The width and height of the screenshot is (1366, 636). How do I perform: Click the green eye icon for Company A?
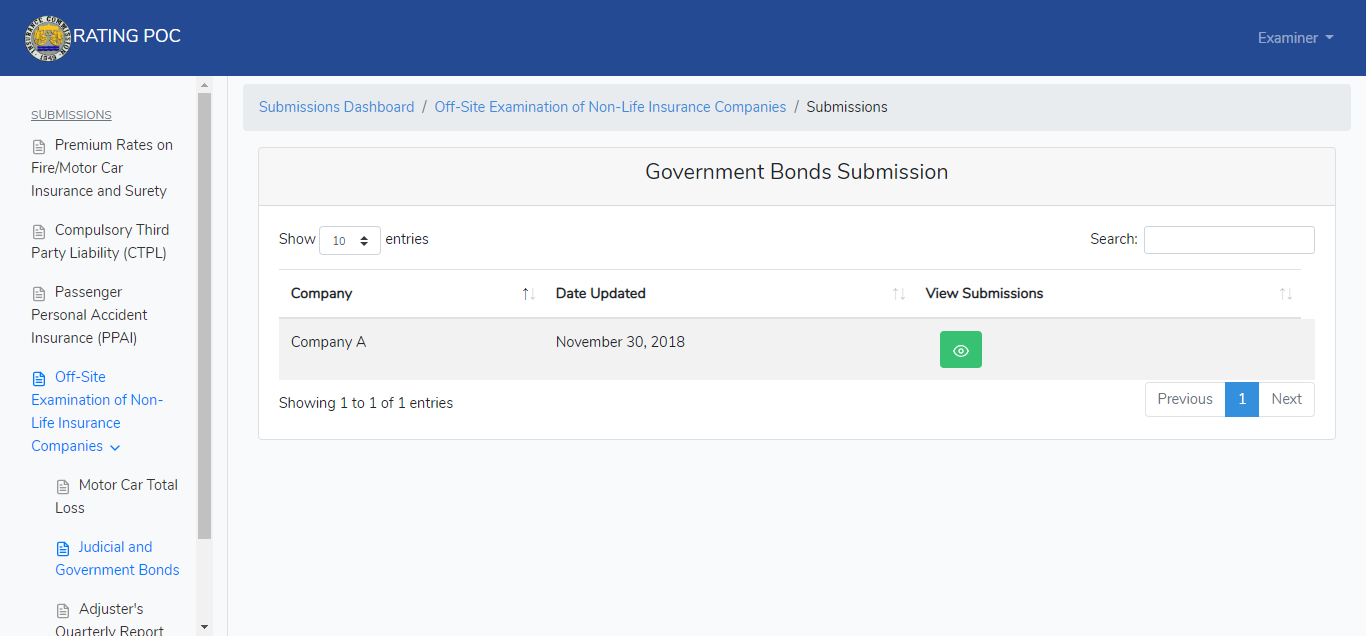pos(961,350)
